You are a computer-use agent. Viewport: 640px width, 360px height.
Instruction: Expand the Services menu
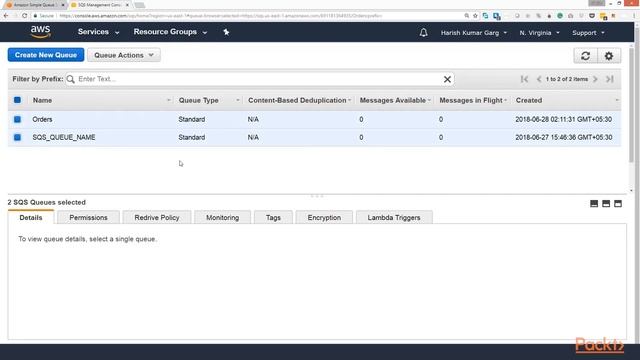point(98,32)
